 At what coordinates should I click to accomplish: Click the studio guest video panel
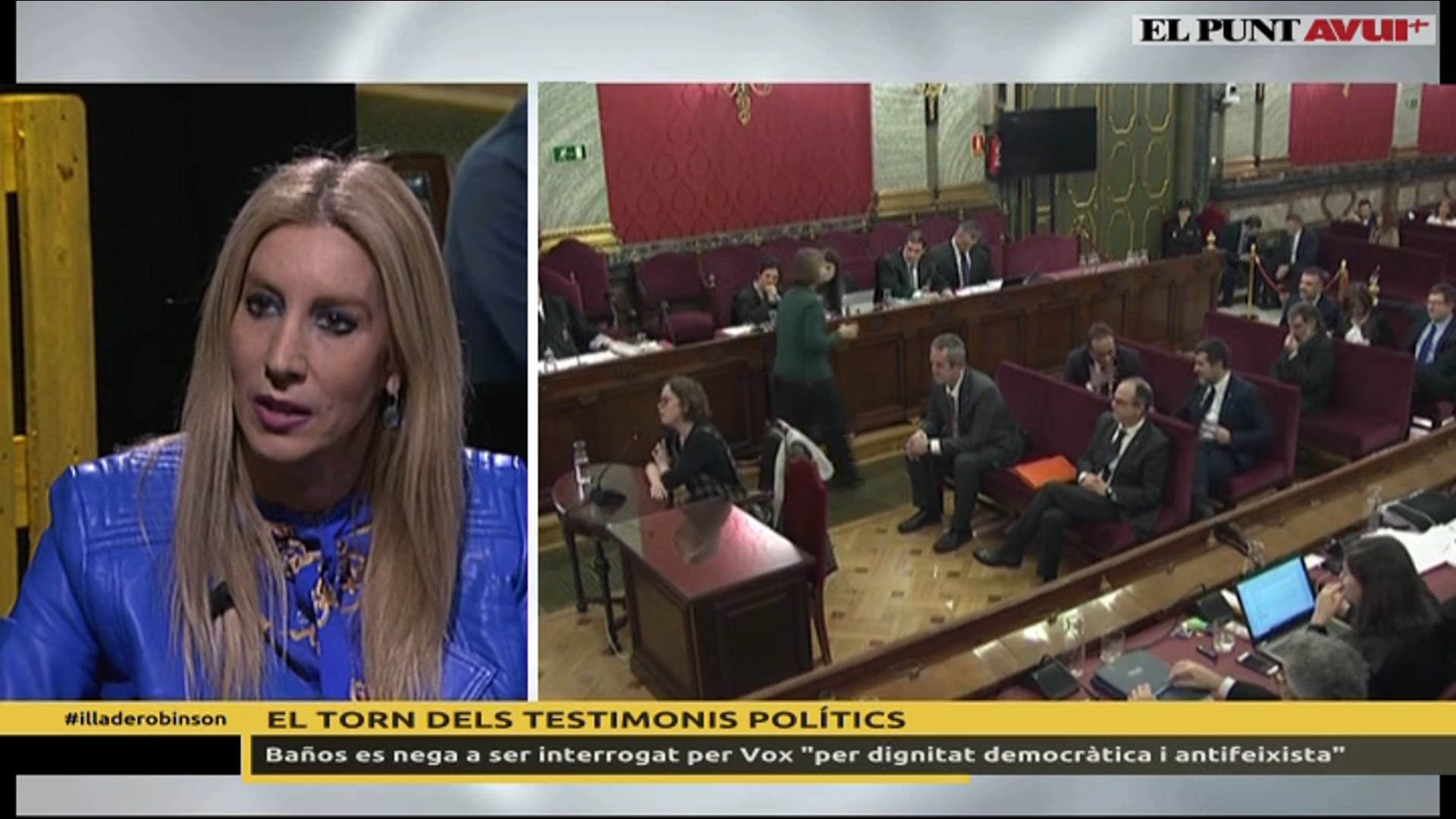click(x=263, y=391)
